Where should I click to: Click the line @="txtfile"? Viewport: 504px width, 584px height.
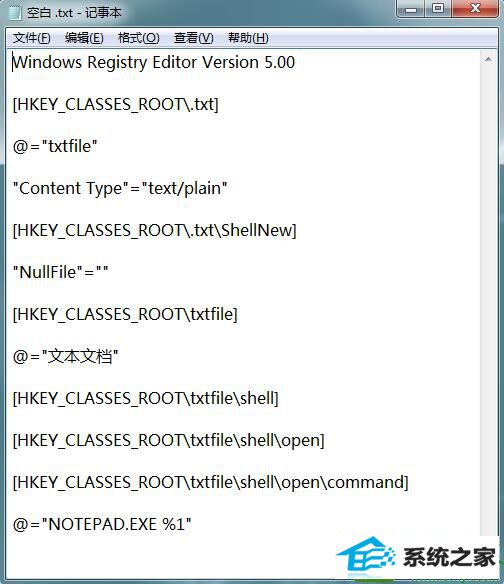[x=55, y=146]
